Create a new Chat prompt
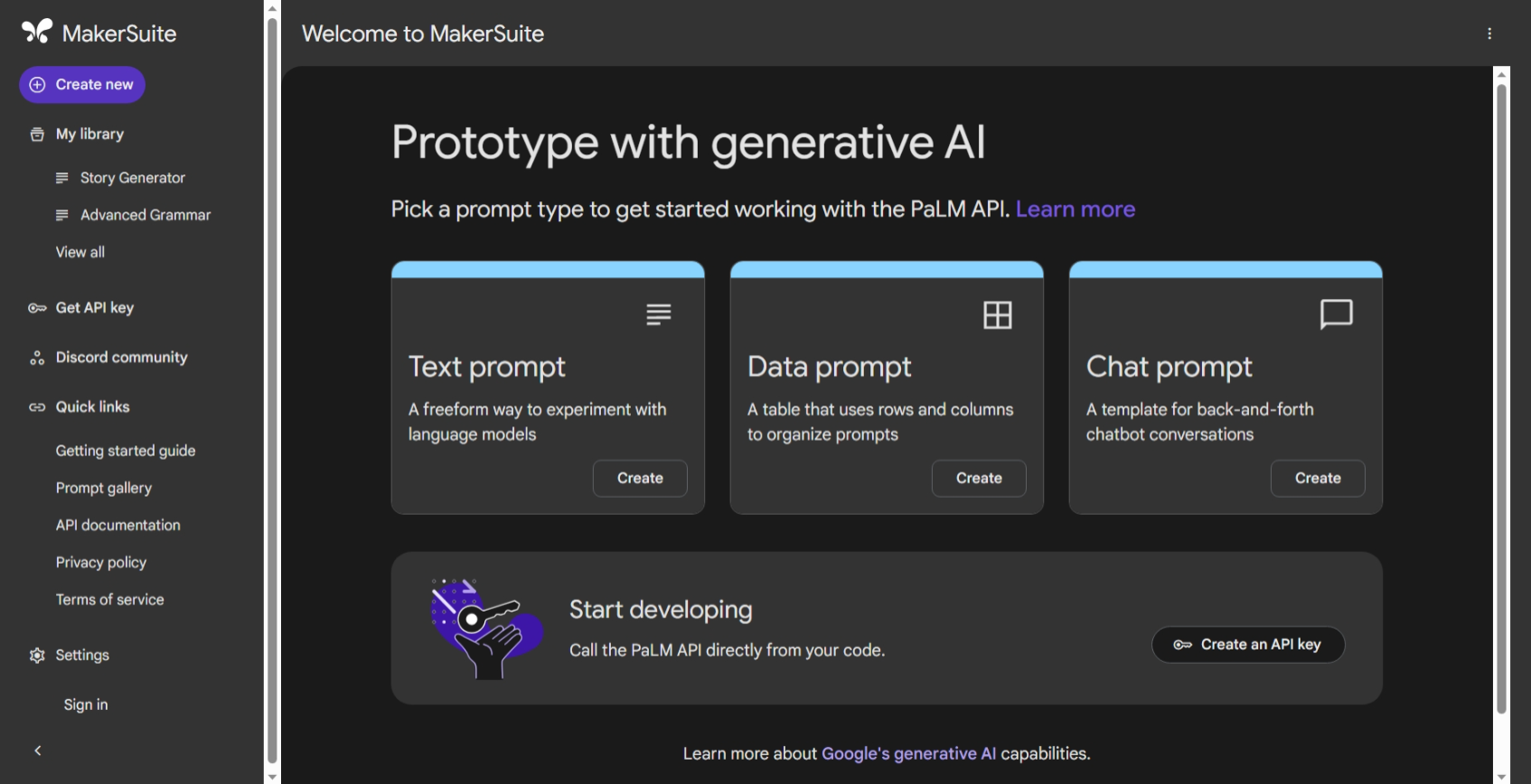 1318,479
